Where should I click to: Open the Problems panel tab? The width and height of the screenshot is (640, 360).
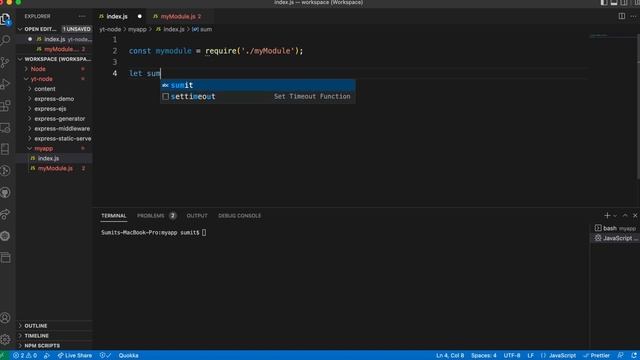click(x=156, y=216)
